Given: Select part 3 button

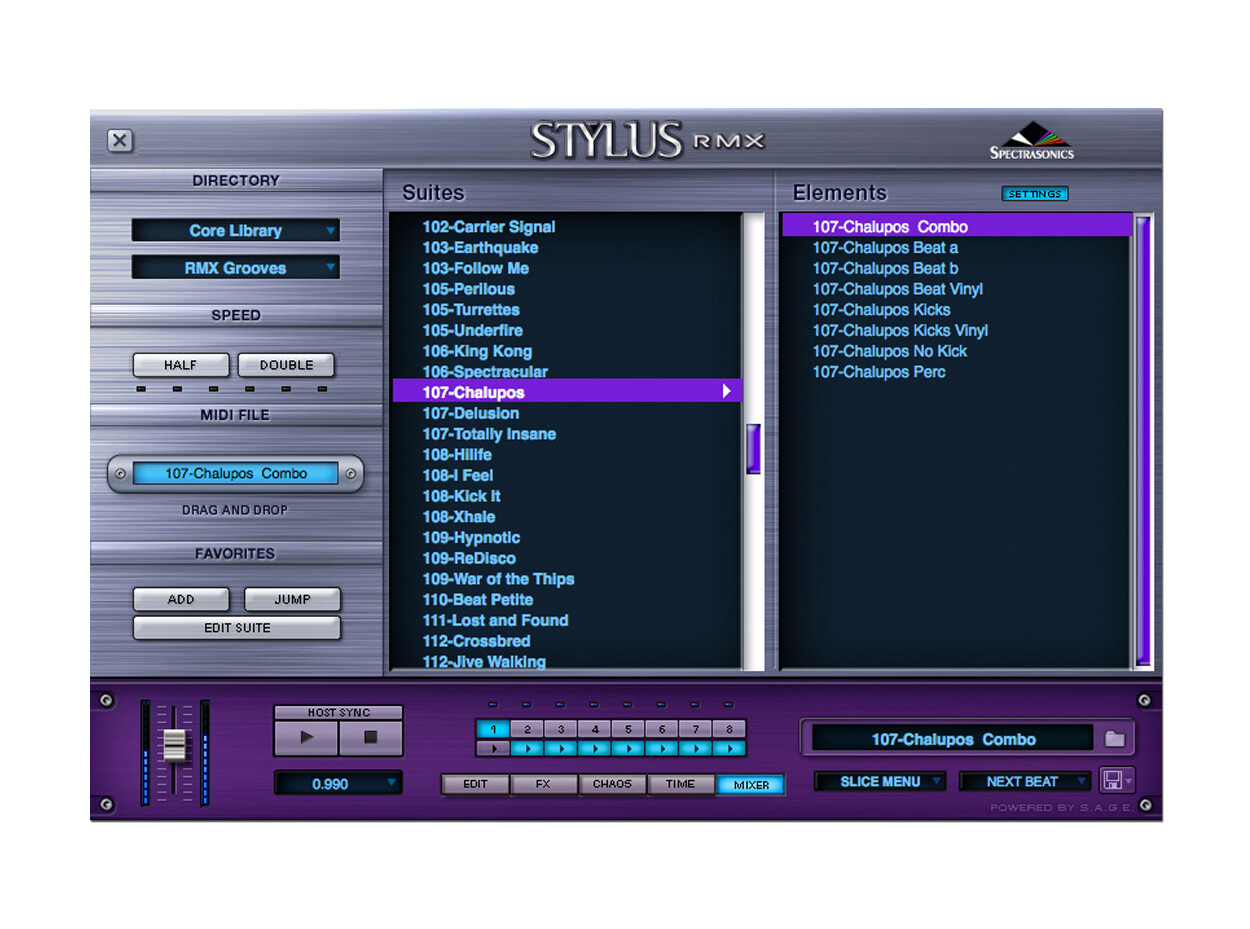Looking at the screenshot, I should (561, 730).
